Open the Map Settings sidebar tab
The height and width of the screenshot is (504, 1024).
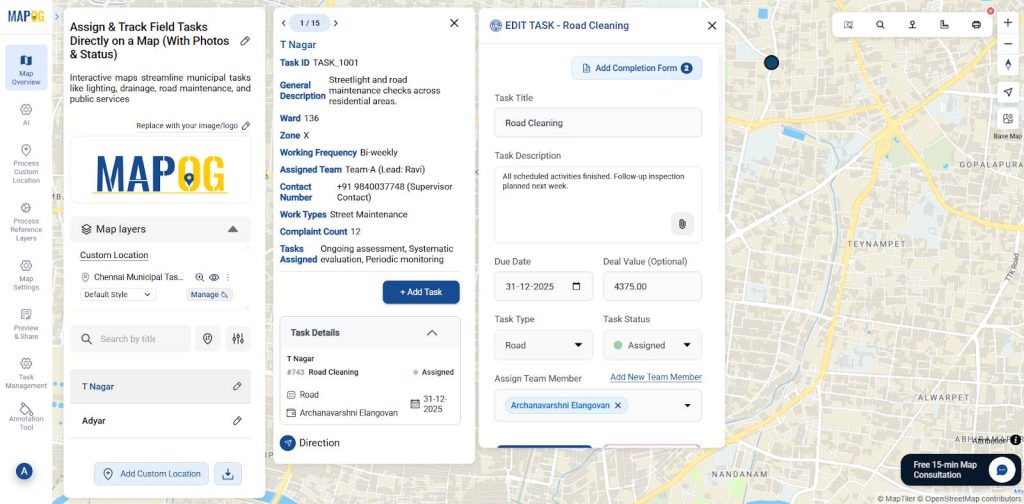26,273
